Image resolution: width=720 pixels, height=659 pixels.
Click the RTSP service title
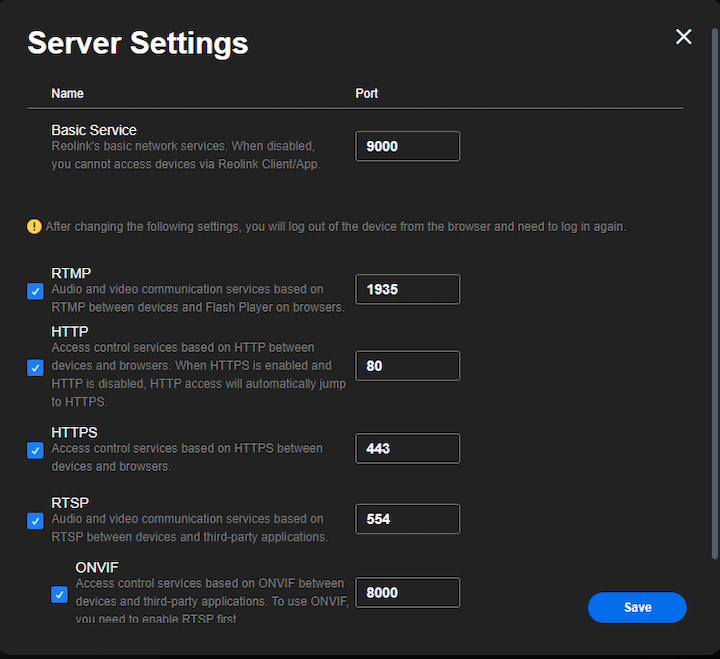[x=70, y=503]
